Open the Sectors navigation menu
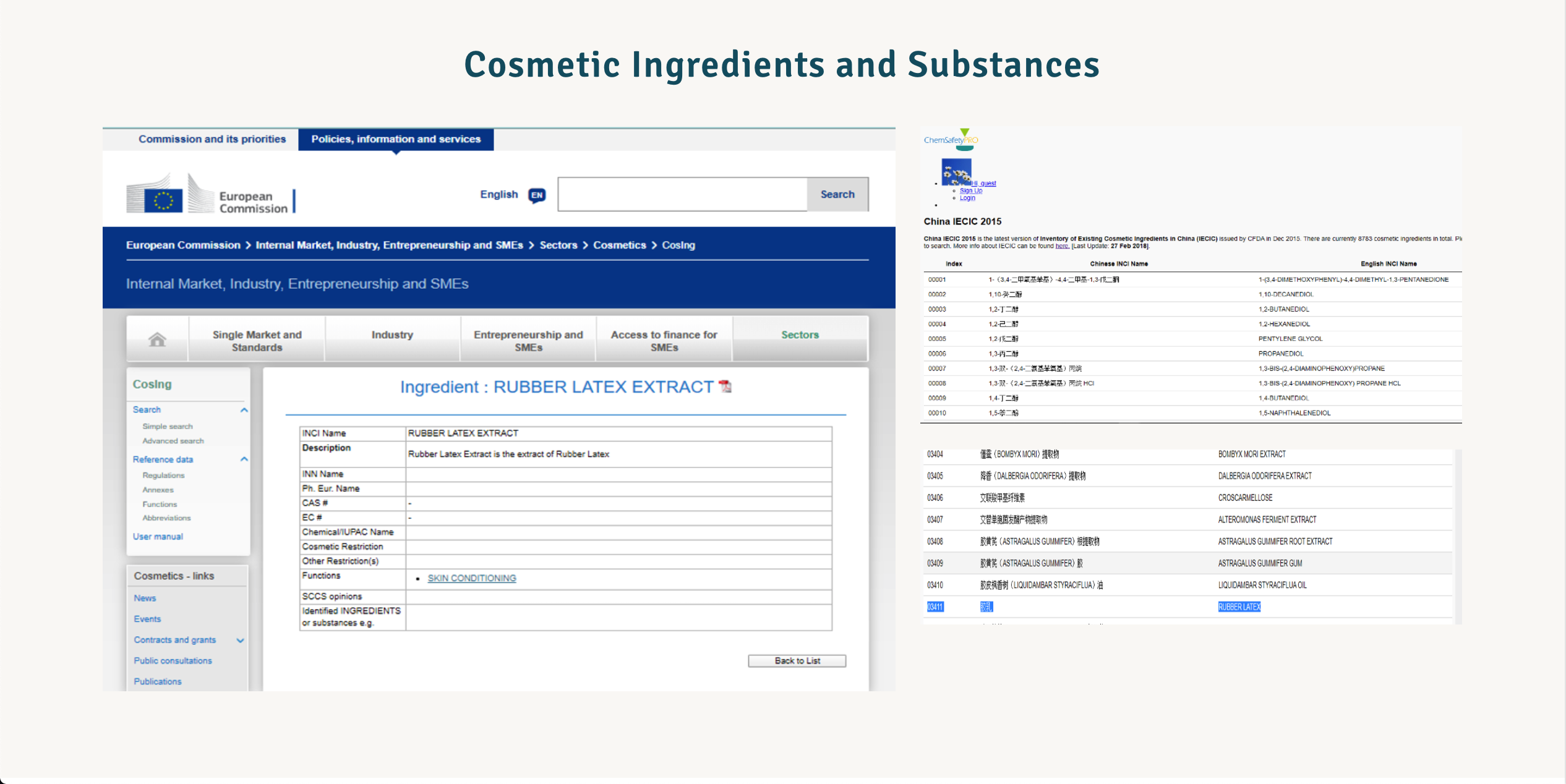The height and width of the screenshot is (784, 1566). [x=800, y=334]
